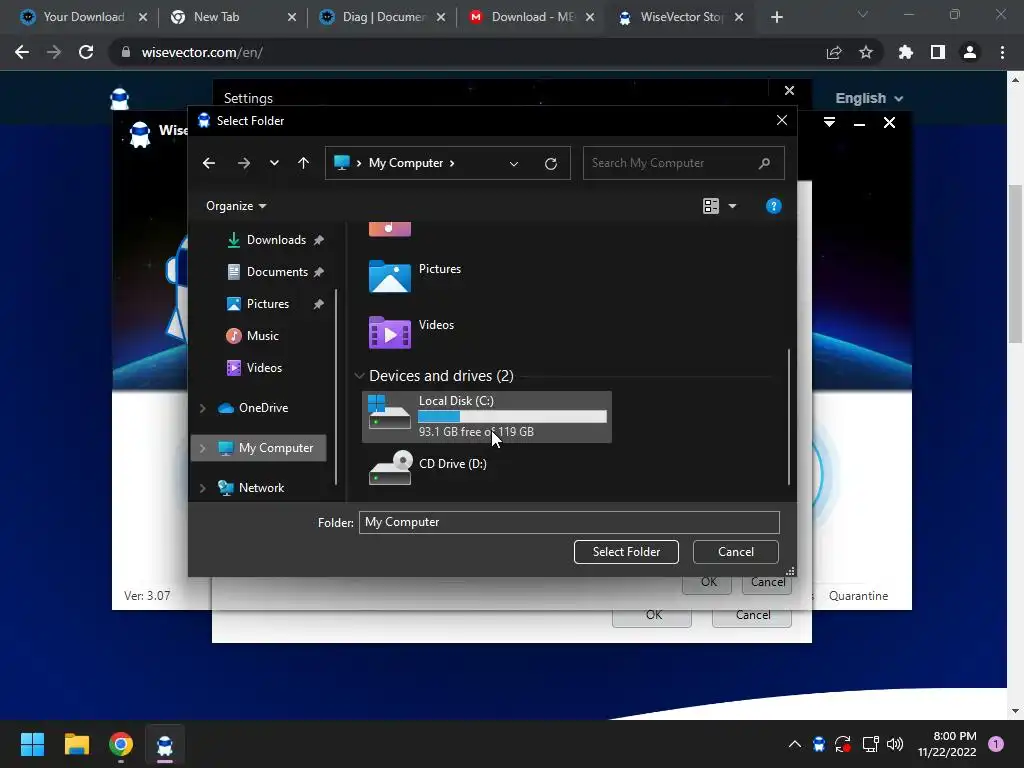Screen dimensions: 1024x768
Task: Open File Explorer from taskbar
Action: click(76, 744)
